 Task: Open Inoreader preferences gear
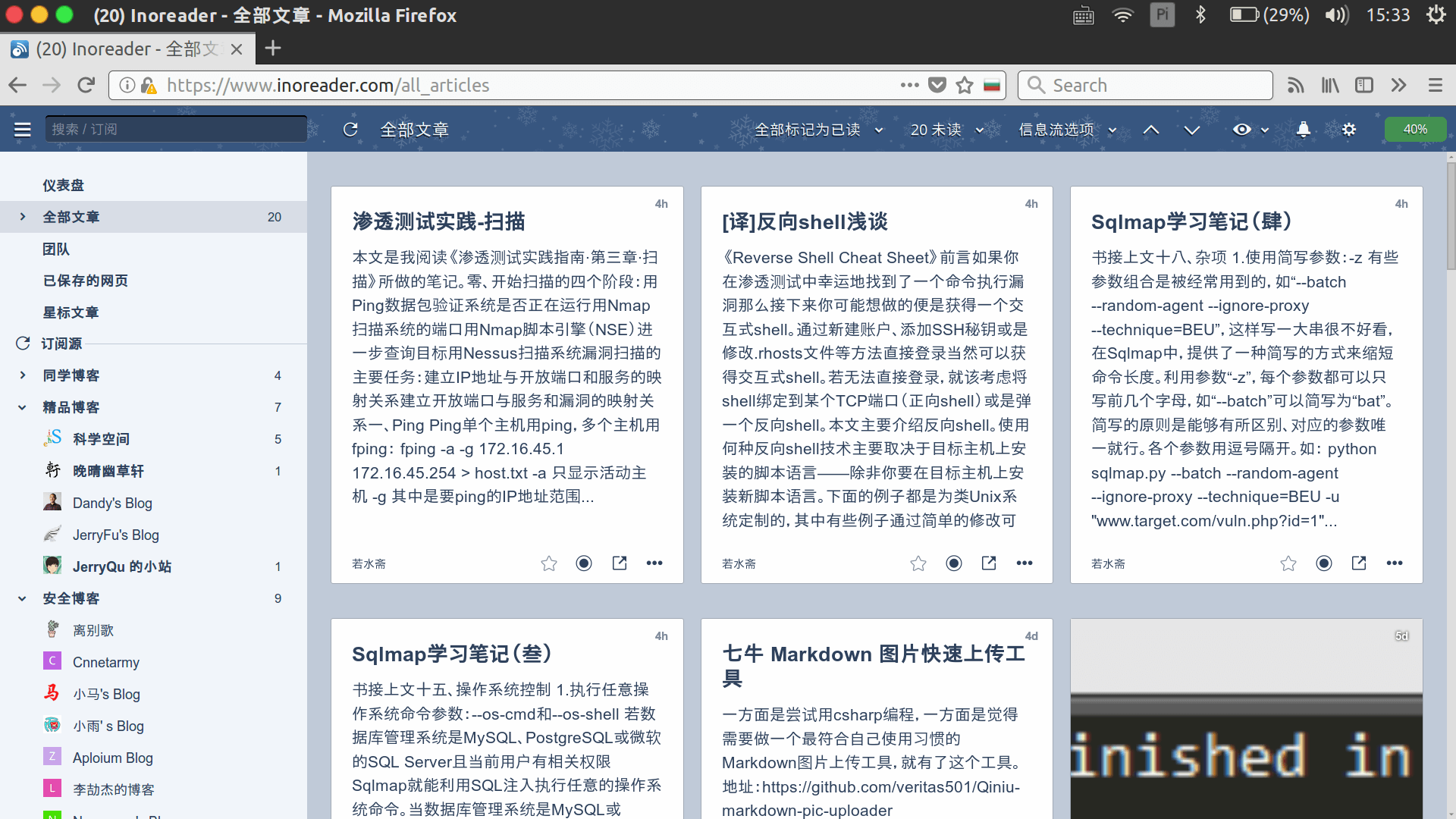(1349, 130)
